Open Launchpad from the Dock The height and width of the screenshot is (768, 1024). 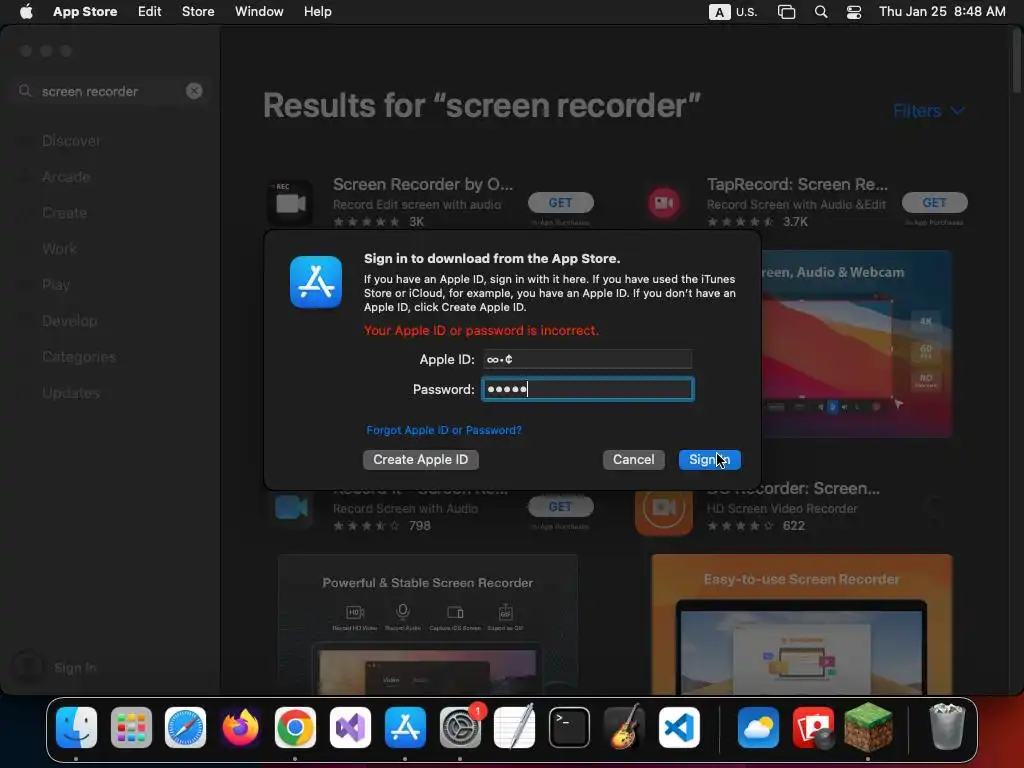131,727
